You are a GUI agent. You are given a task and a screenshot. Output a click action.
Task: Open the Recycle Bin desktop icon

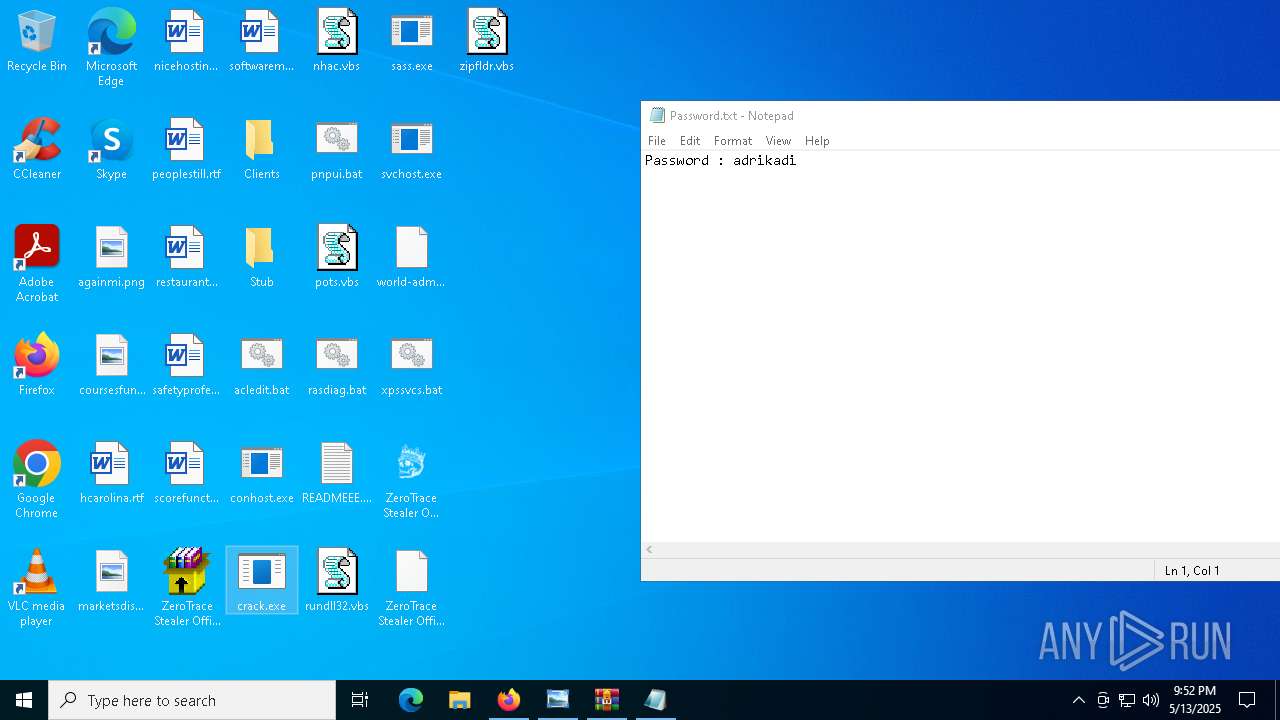(36, 42)
